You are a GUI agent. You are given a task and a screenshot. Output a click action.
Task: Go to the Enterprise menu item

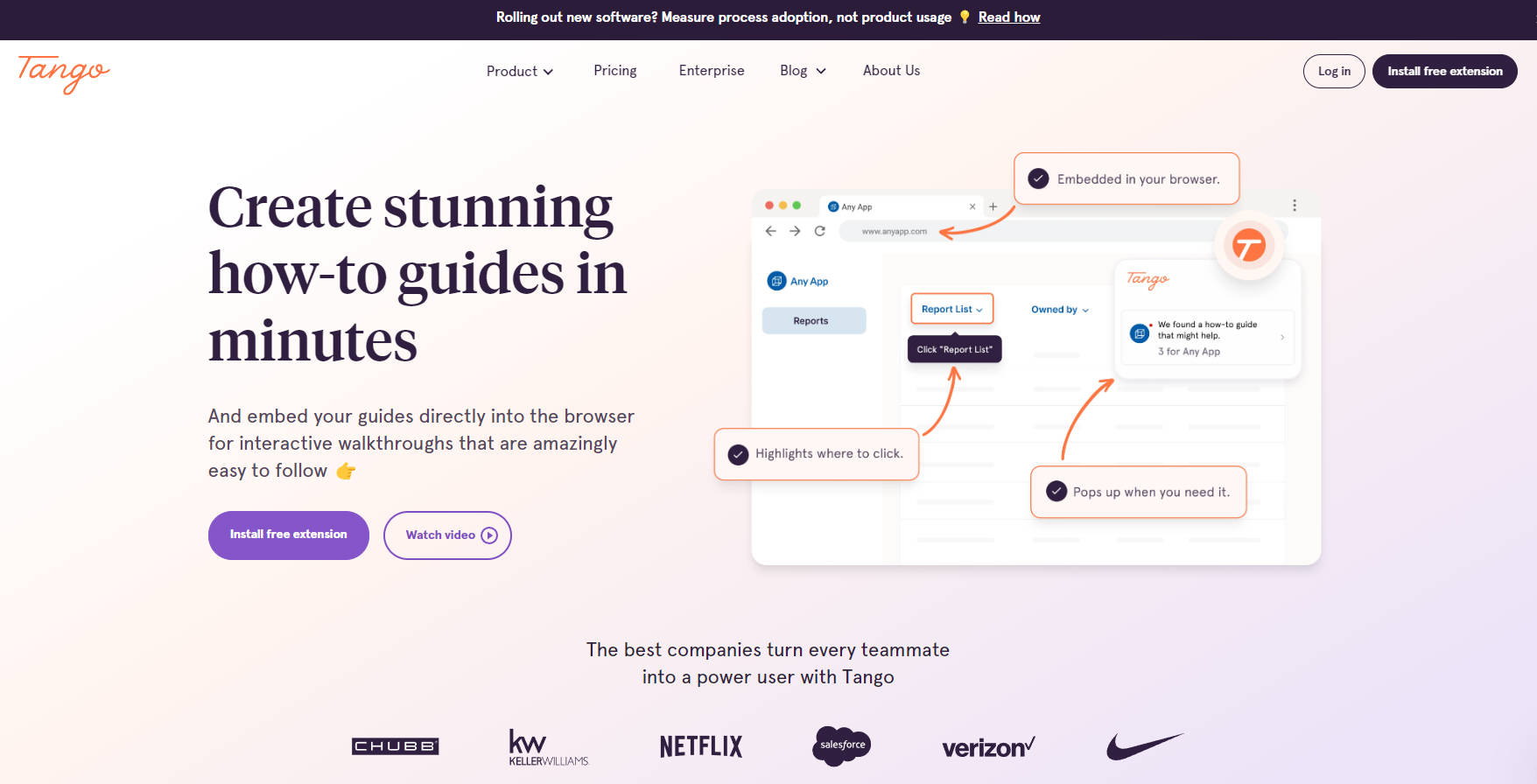tap(711, 71)
